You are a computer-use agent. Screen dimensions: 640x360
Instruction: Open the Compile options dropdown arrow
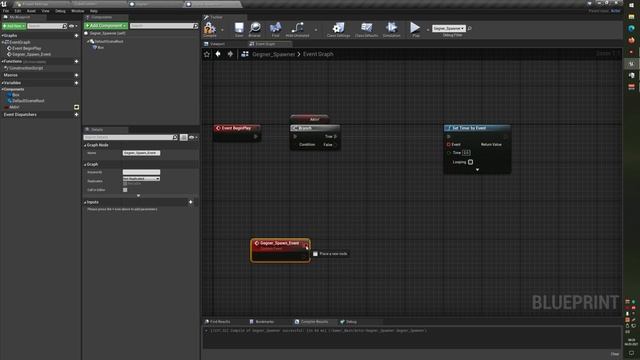point(222,30)
